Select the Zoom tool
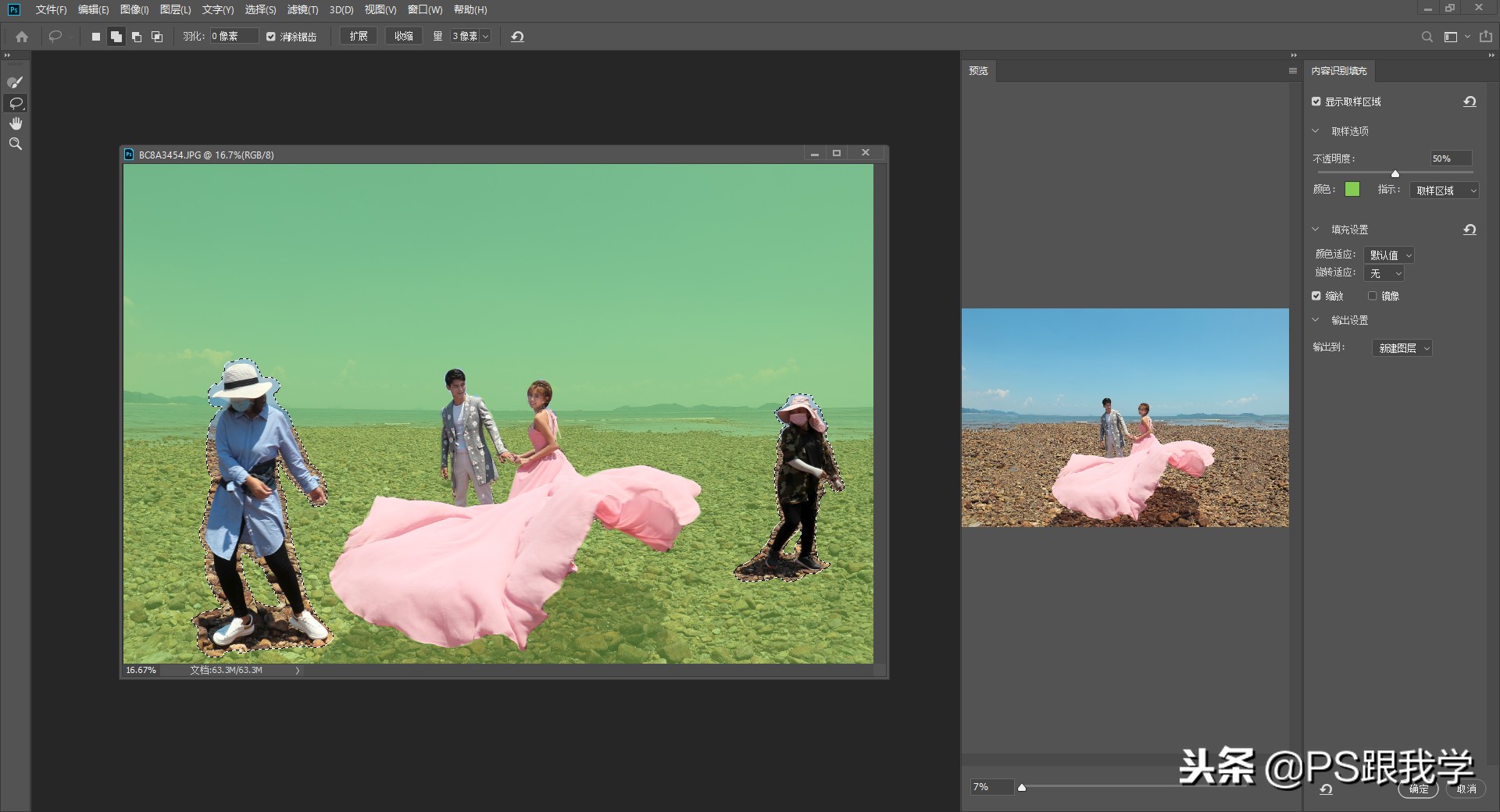Screen dimensions: 1500x812 pos(15,143)
